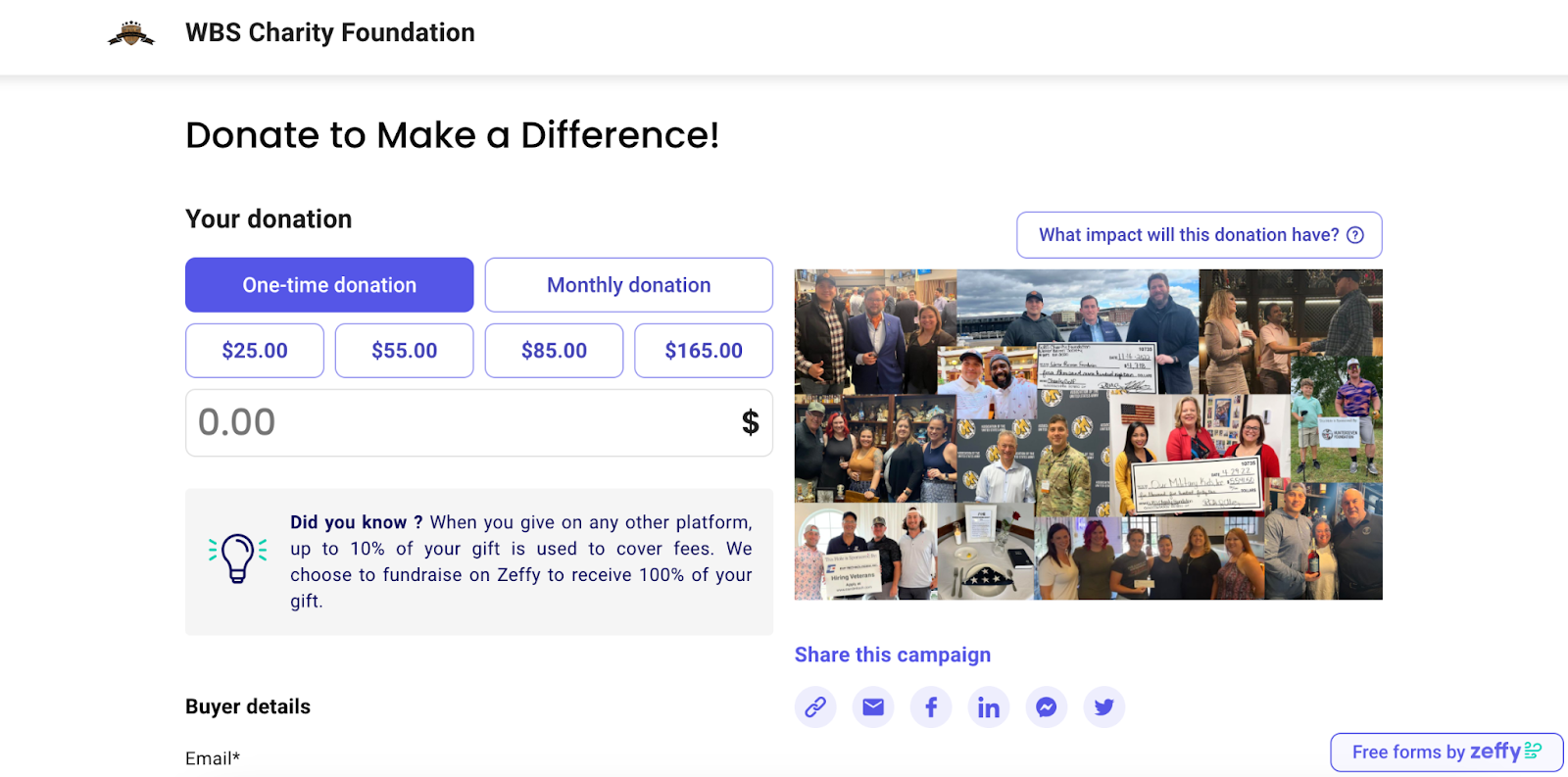Screen dimensions: 1568x777
Task: Click the campaign photo collage
Action: (x=1088, y=434)
